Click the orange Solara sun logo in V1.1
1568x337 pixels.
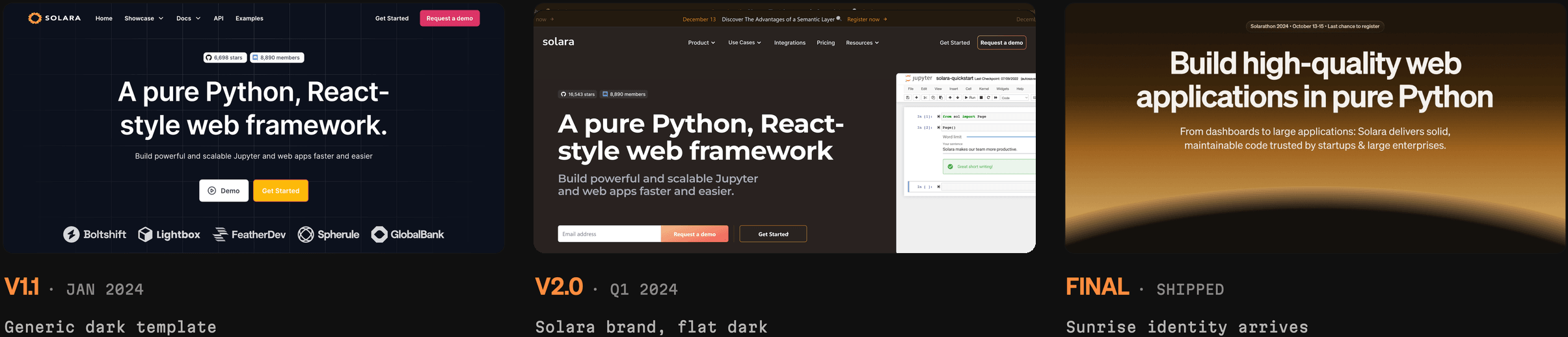click(34, 18)
